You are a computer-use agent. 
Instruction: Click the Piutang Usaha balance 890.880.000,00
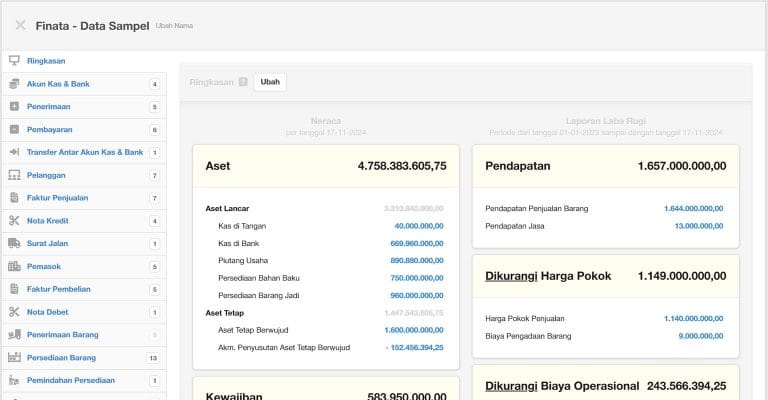417,260
